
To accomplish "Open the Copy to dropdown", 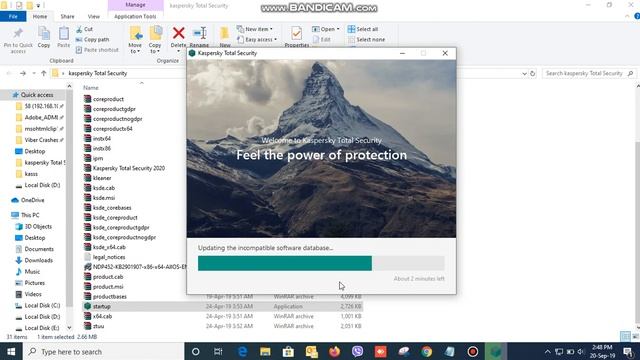I will pos(155,40).
